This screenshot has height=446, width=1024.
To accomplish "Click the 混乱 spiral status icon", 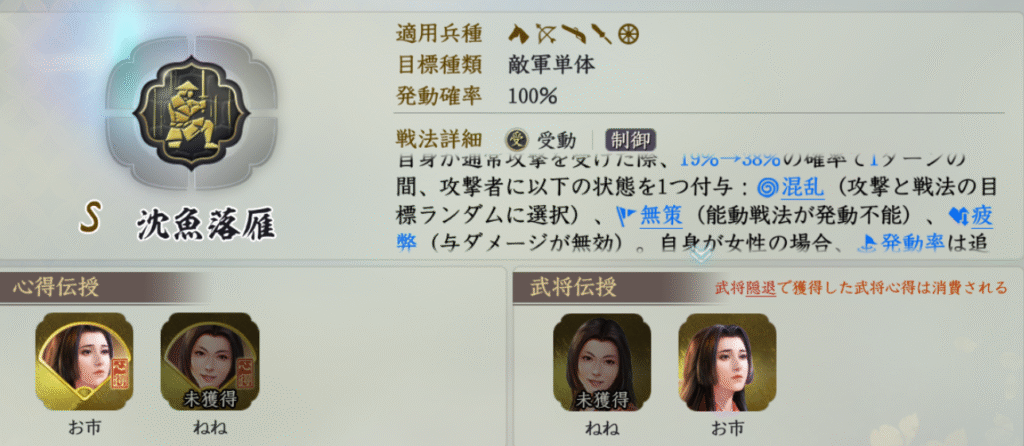I will coord(766,187).
